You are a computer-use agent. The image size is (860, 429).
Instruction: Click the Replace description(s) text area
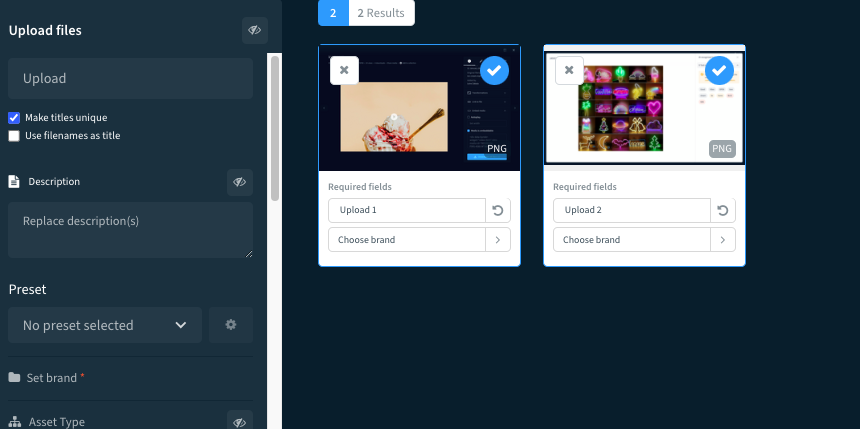(131, 230)
